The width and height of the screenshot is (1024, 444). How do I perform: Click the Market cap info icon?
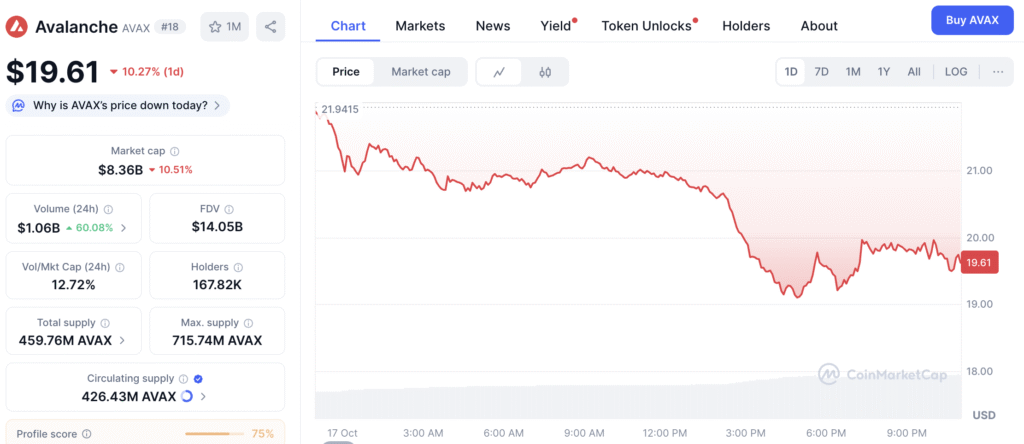[x=174, y=151]
